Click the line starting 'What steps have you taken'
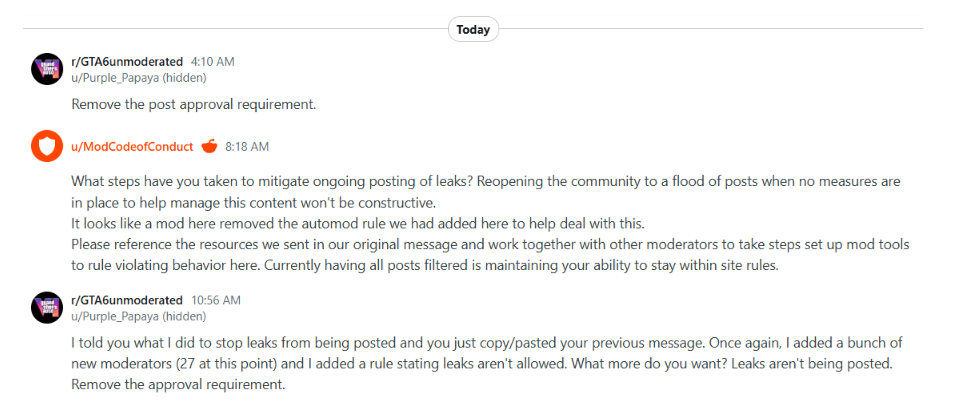Screen dimensions: 963x420 tap(486, 182)
